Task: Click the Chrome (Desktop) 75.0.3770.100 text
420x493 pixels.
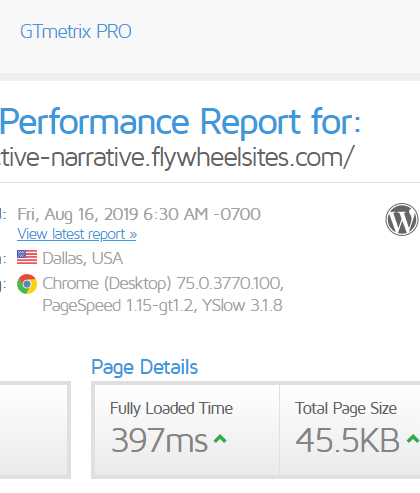Action: (163, 283)
